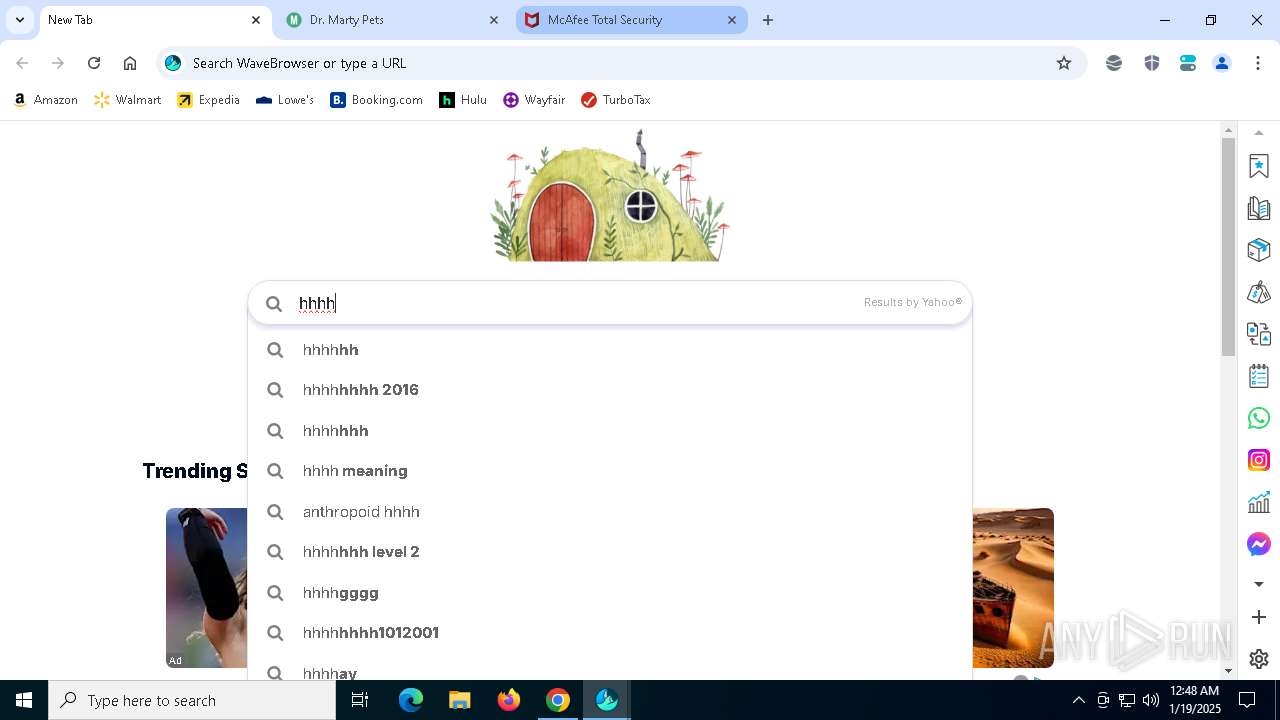Open the reading list sidebar icon
The width and height of the screenshot is (1280, 720).
pyautogui.click(x=1259, y=208)
